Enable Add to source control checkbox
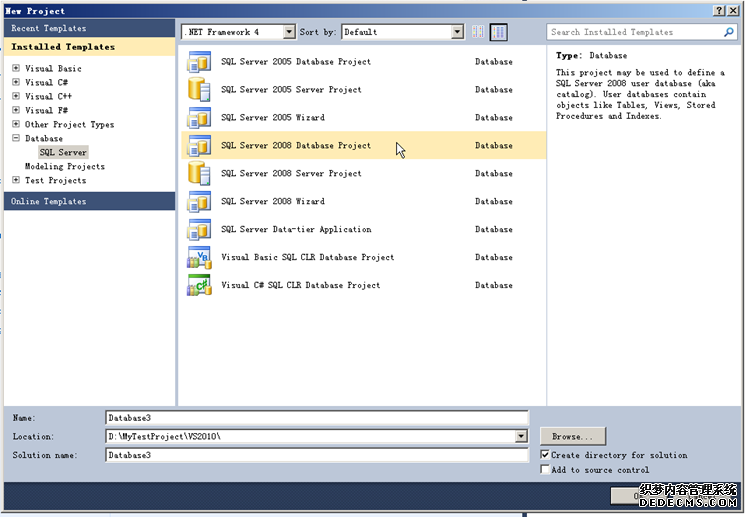The image size is (748, 517). (545, 469)
